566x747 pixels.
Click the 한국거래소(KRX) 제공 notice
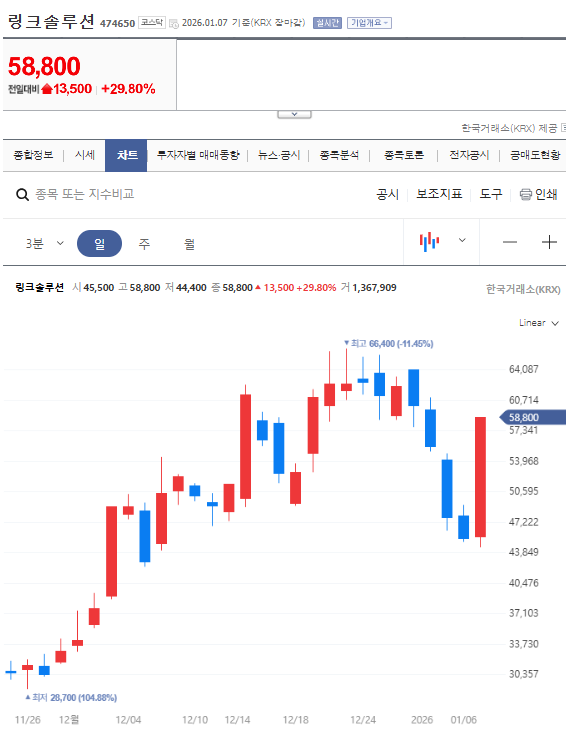[x=509, y=128]
